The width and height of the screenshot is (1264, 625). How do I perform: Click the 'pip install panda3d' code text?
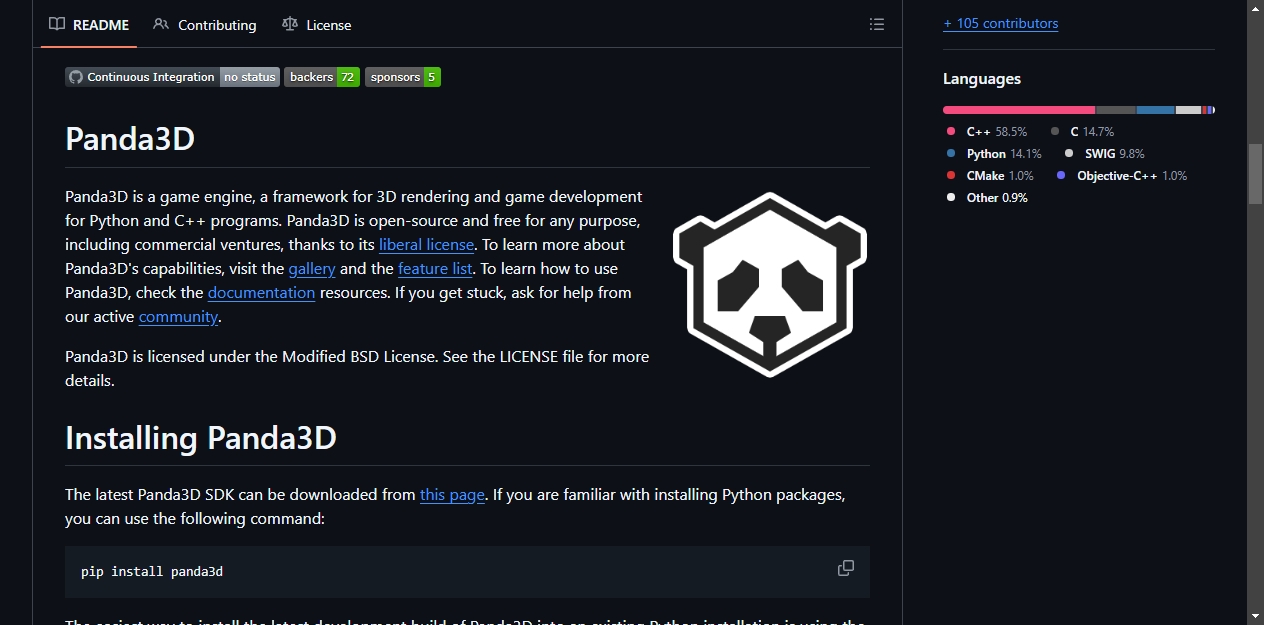click(x=152, y=572)
